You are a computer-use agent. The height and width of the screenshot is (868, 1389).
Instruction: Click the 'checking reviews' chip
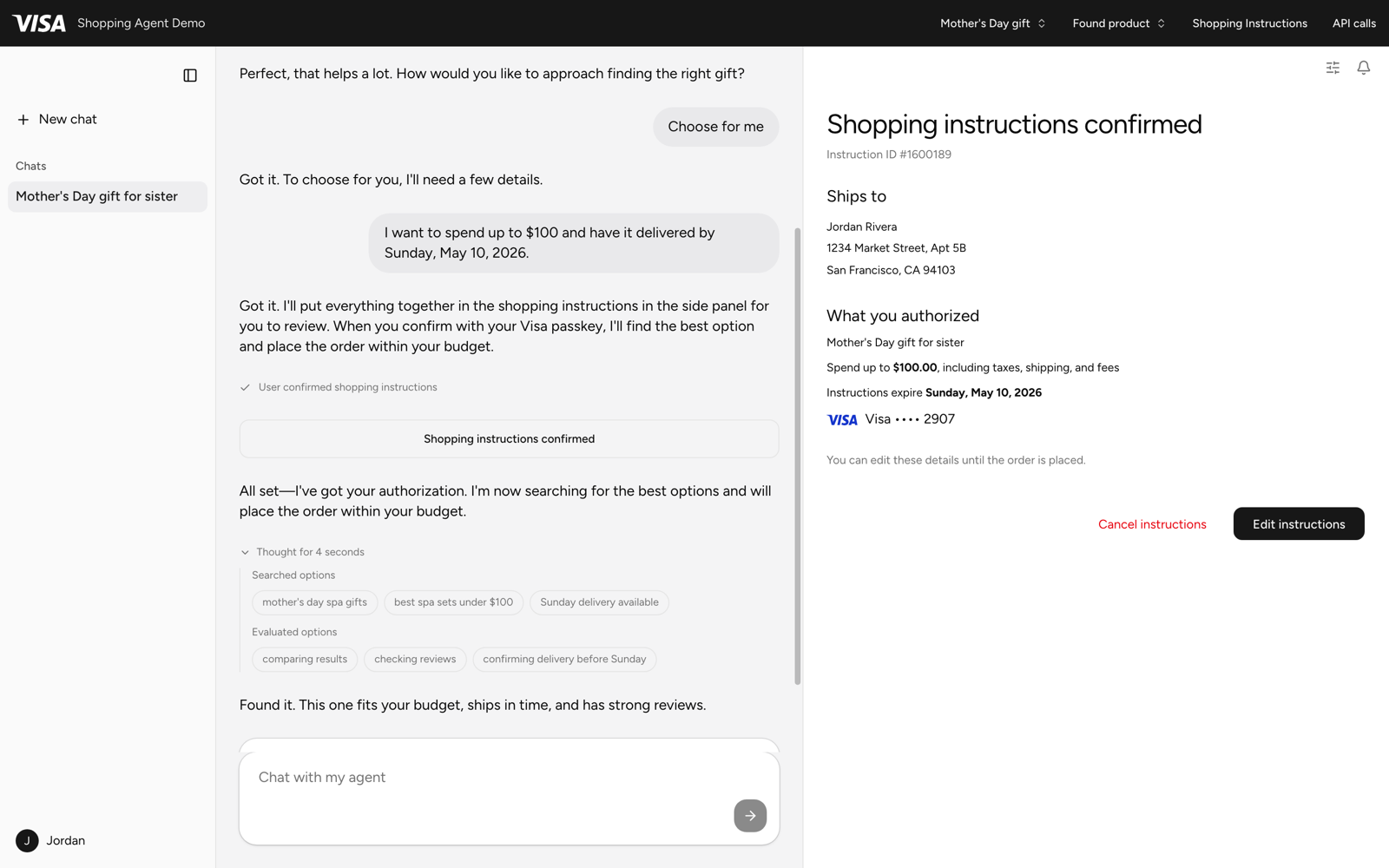pos(415,660)
